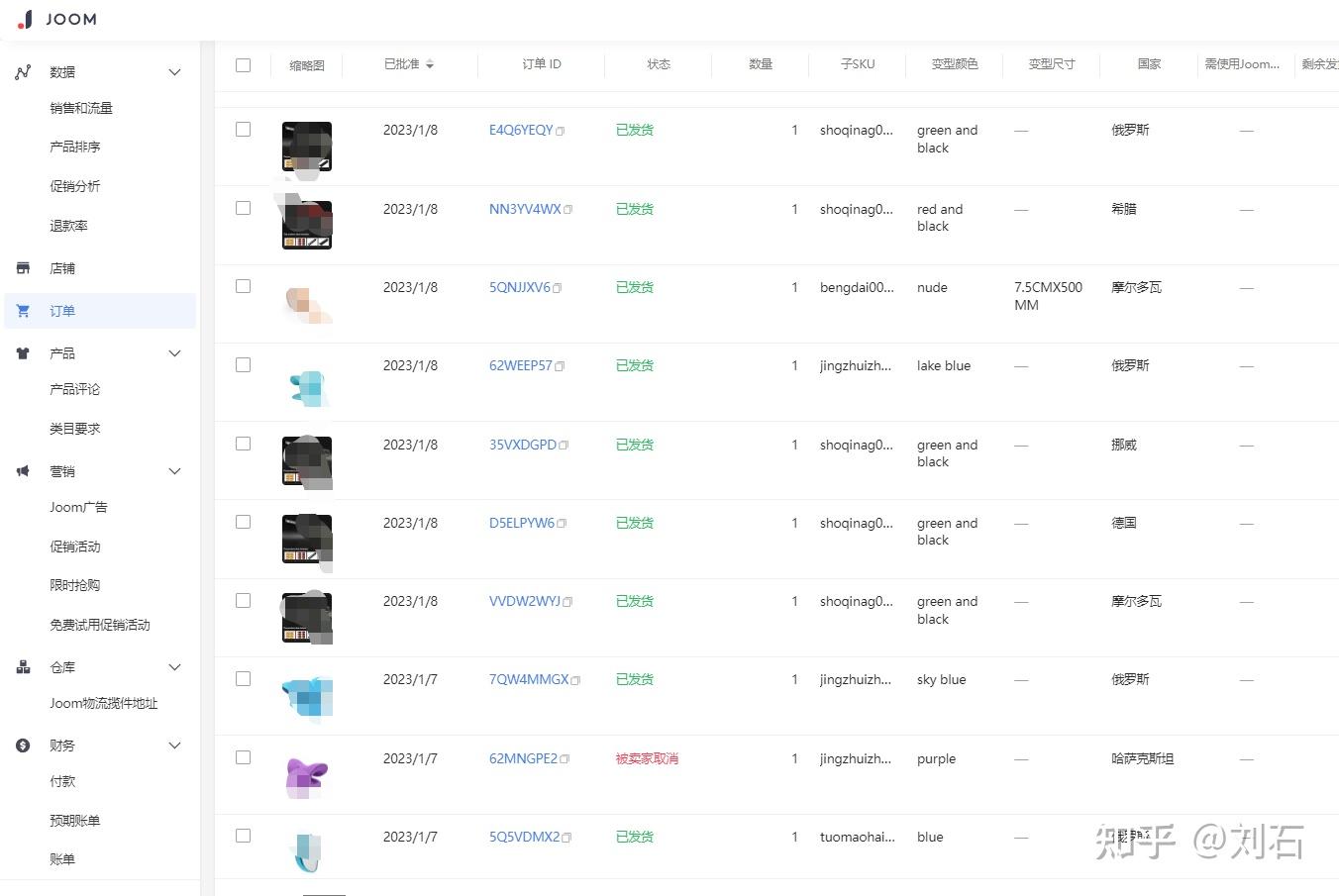Select the 营销 megaphone icon
This screenshot has width=1339, height=896.
click(x=22, y=470)
